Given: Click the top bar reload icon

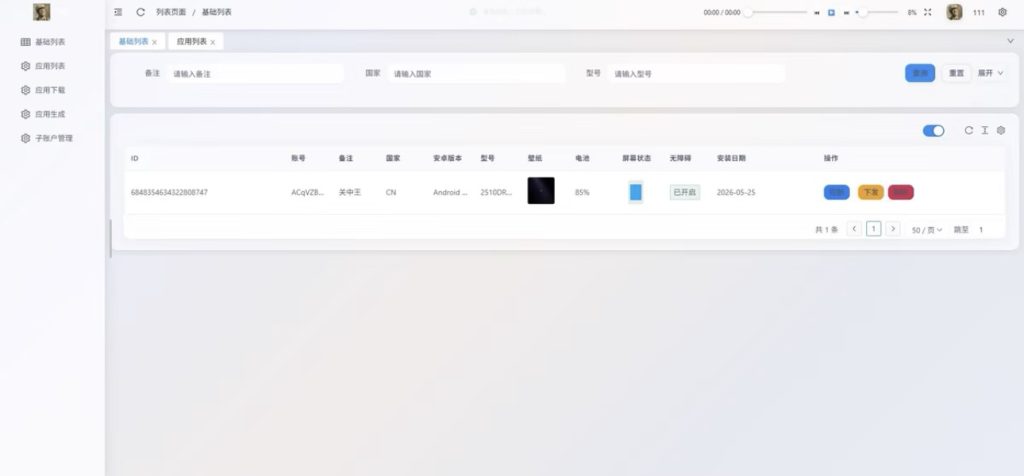Looking at the screenshot, I should tap(140, 12).
